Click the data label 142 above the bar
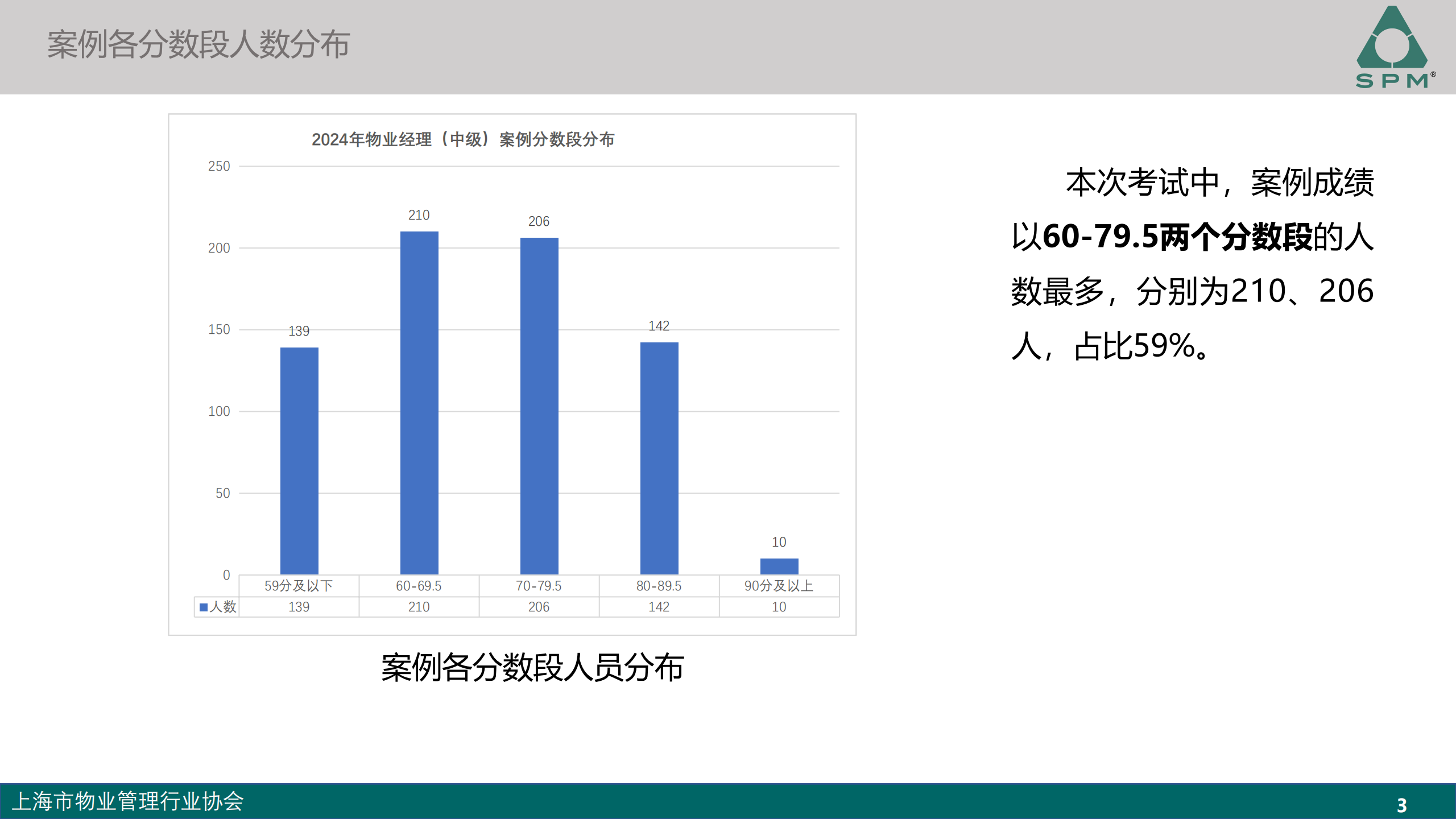Screen dimensions: 1456x819 [x=659, y=326]
